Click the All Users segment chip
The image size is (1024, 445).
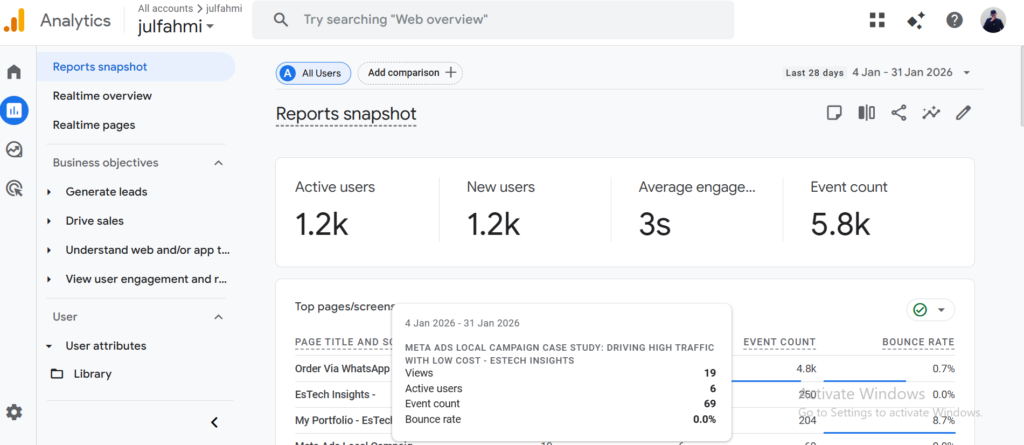point(311,73)
